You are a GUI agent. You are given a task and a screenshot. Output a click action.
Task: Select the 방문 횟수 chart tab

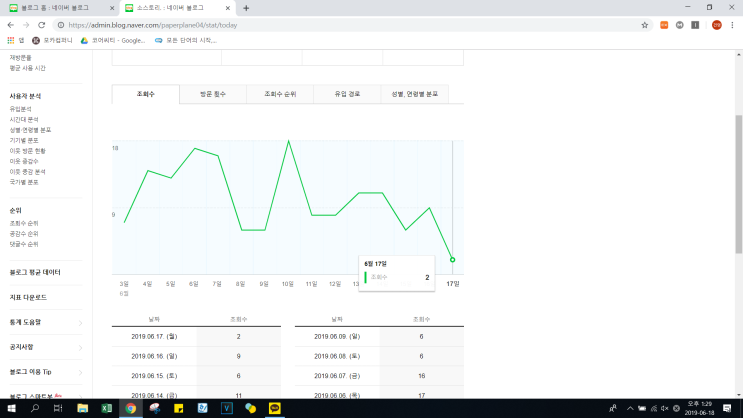pyautogui.click(x=213, y=94)
